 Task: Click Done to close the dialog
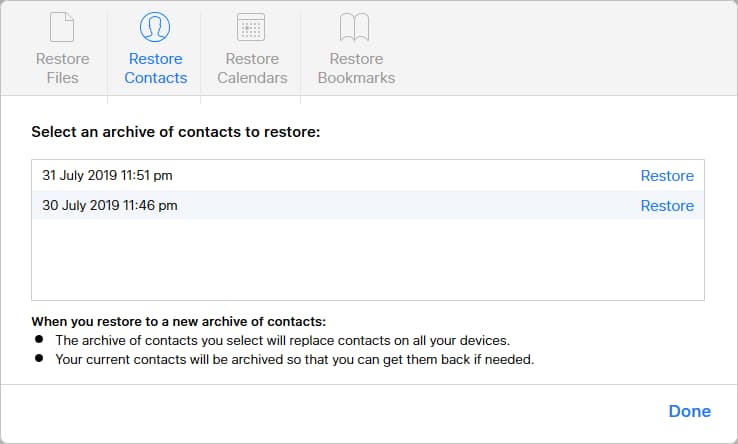pos(690,411)
